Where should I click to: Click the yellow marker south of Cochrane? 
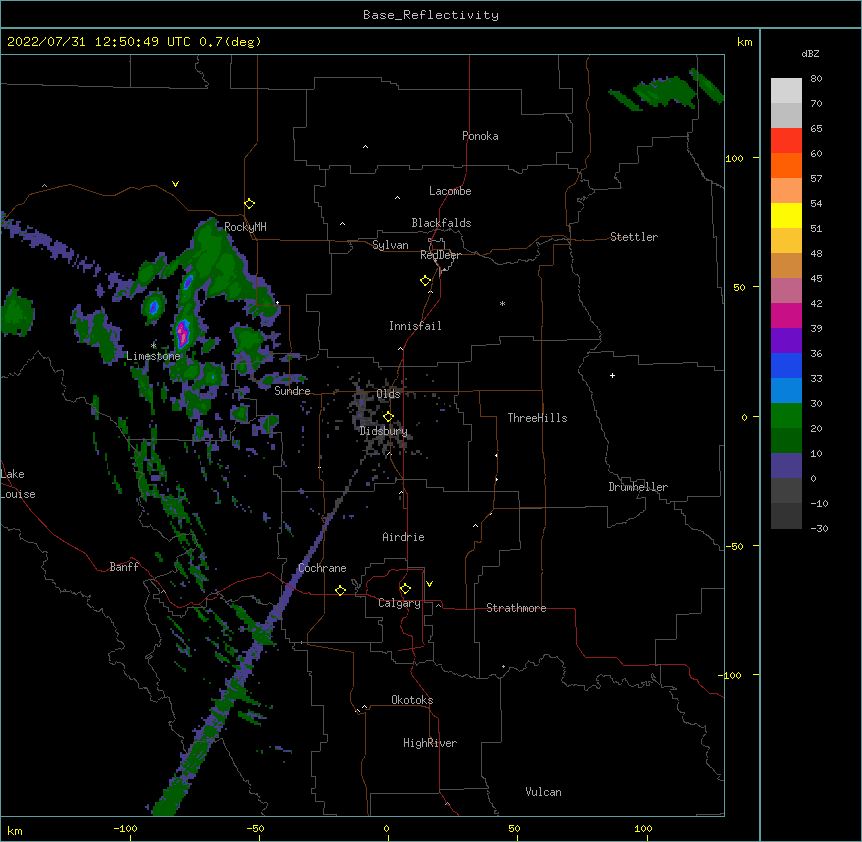tap(340, 590)
